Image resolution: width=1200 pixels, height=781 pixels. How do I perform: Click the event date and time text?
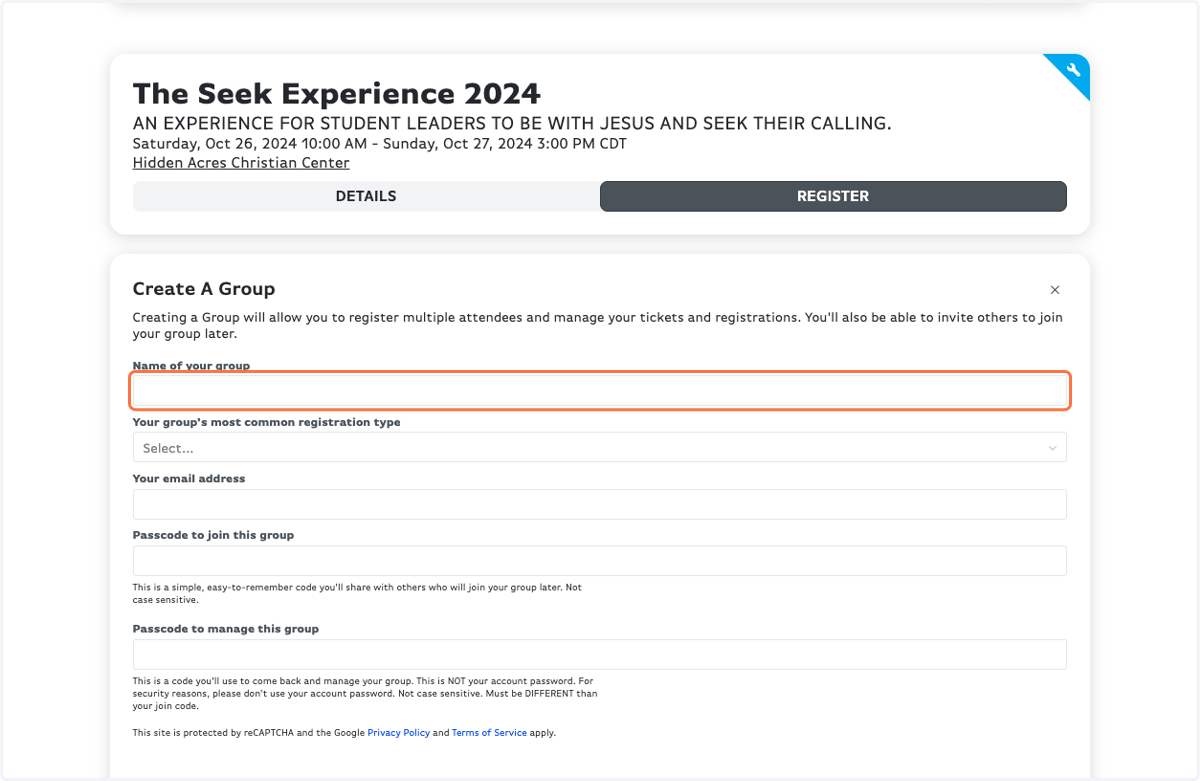(380, 143)
